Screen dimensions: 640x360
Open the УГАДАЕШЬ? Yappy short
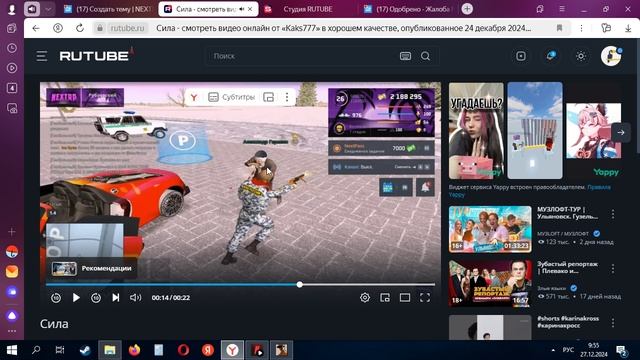(x=476, y=131)
